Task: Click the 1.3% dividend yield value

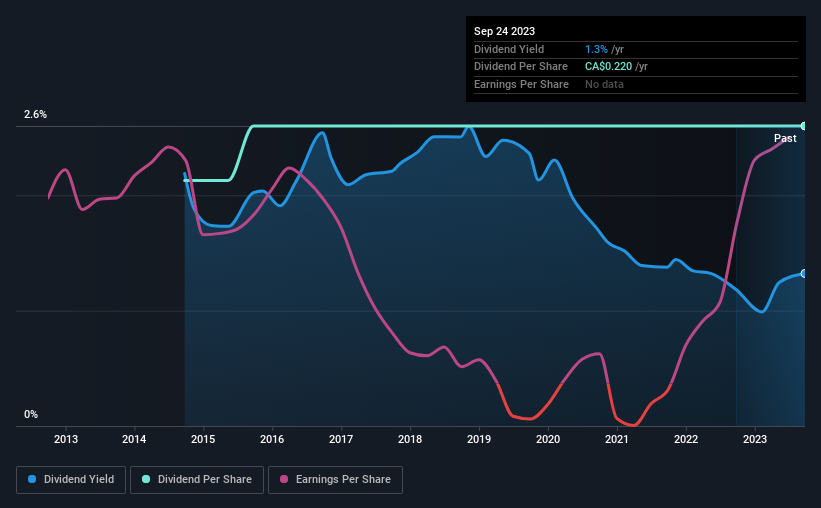Action: click(x=596, y=49)
